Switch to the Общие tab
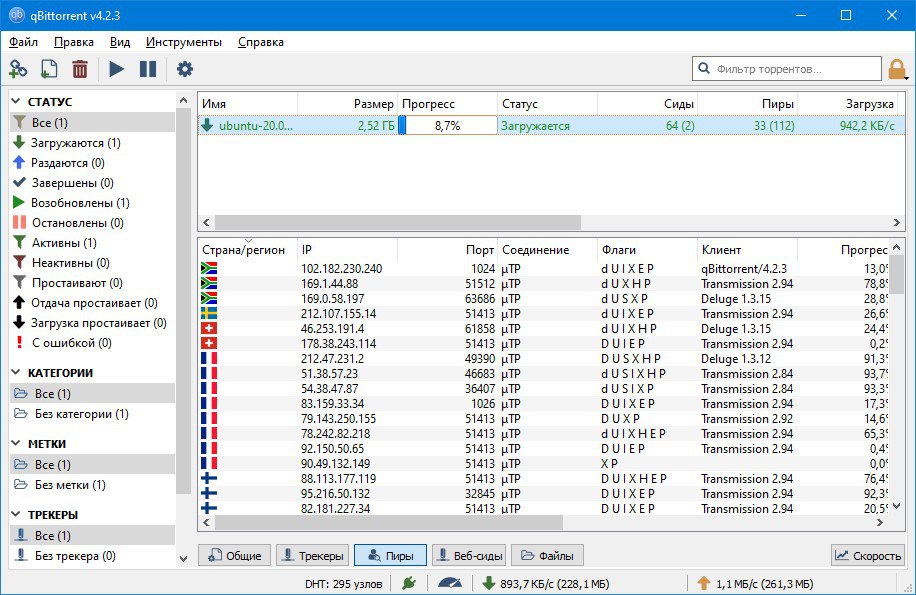 coord(234,555)
